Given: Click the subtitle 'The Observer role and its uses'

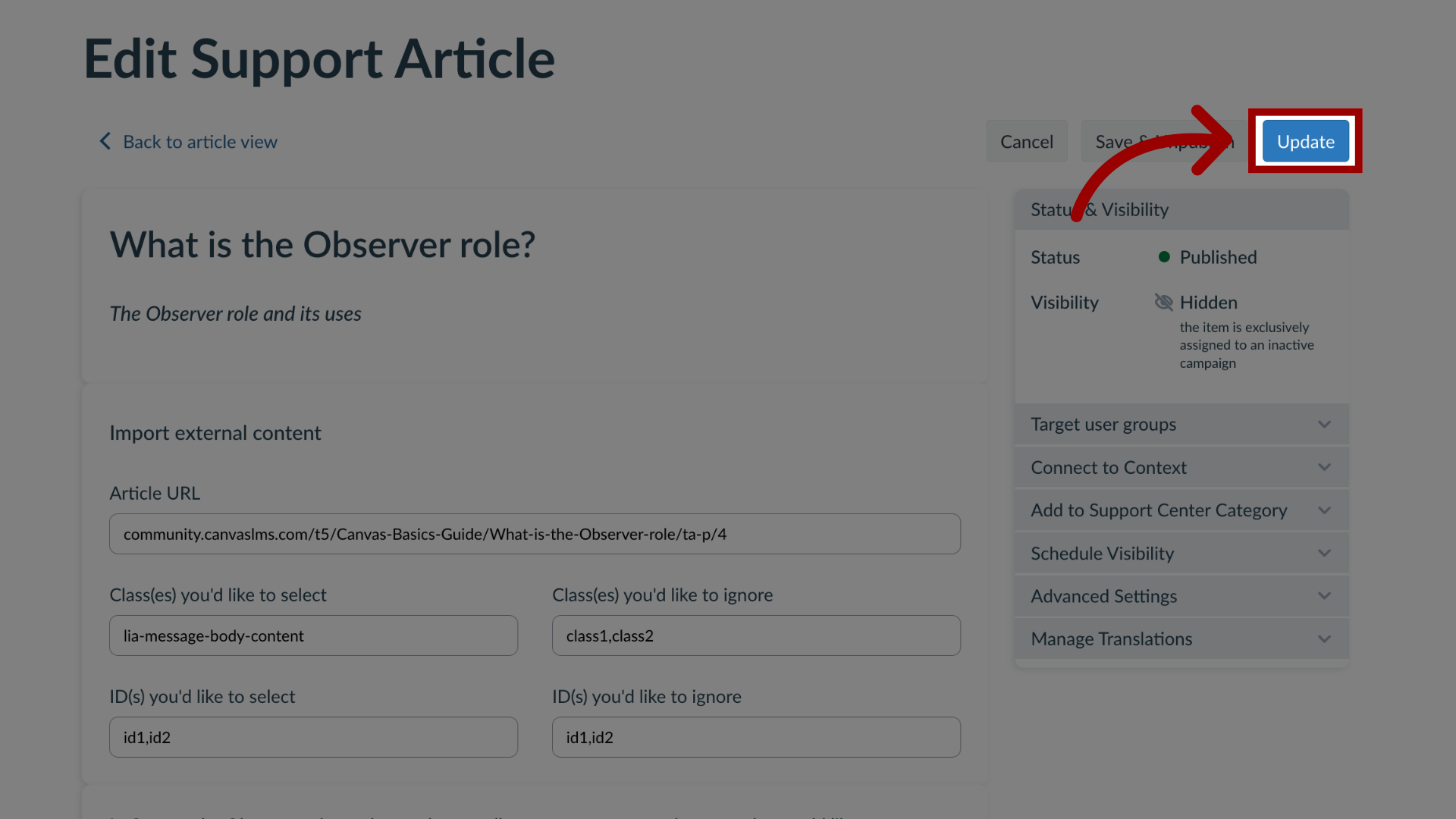Looking at the screenshot, I should coord(235,314).
